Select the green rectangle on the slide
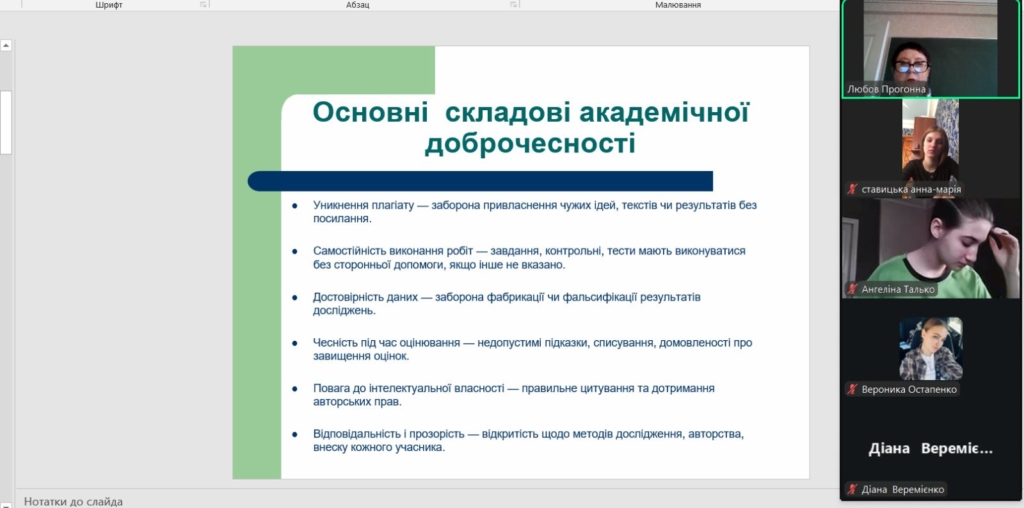This screenshot has height=508, width=1024. pyautogui.click(x=256, y=300)
